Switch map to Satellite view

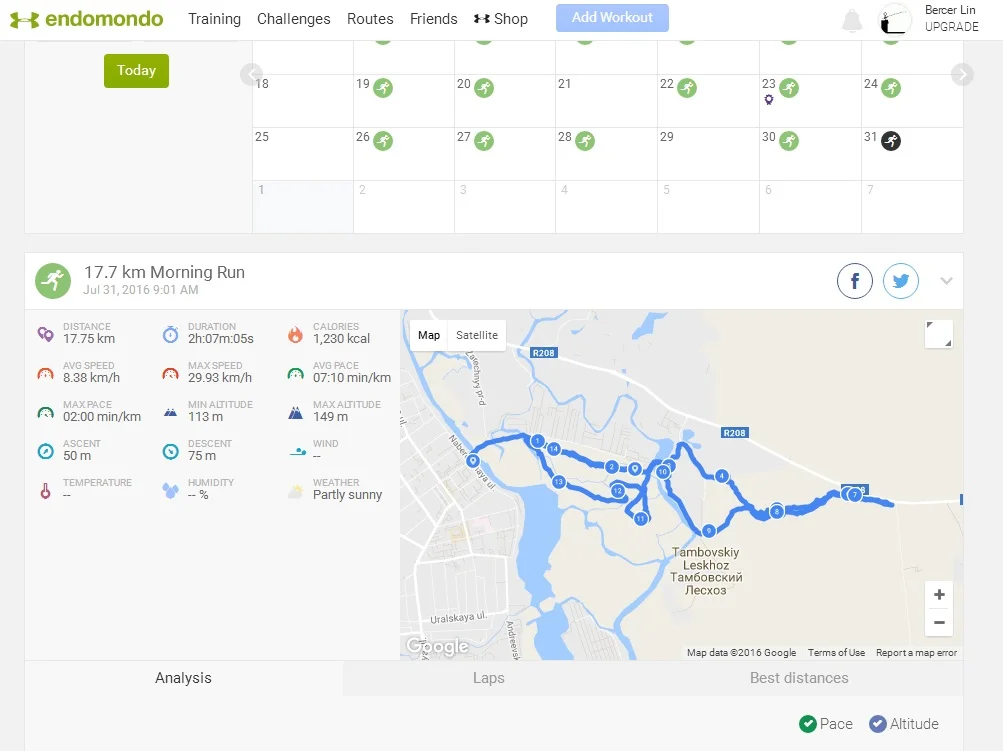[477, 335]
